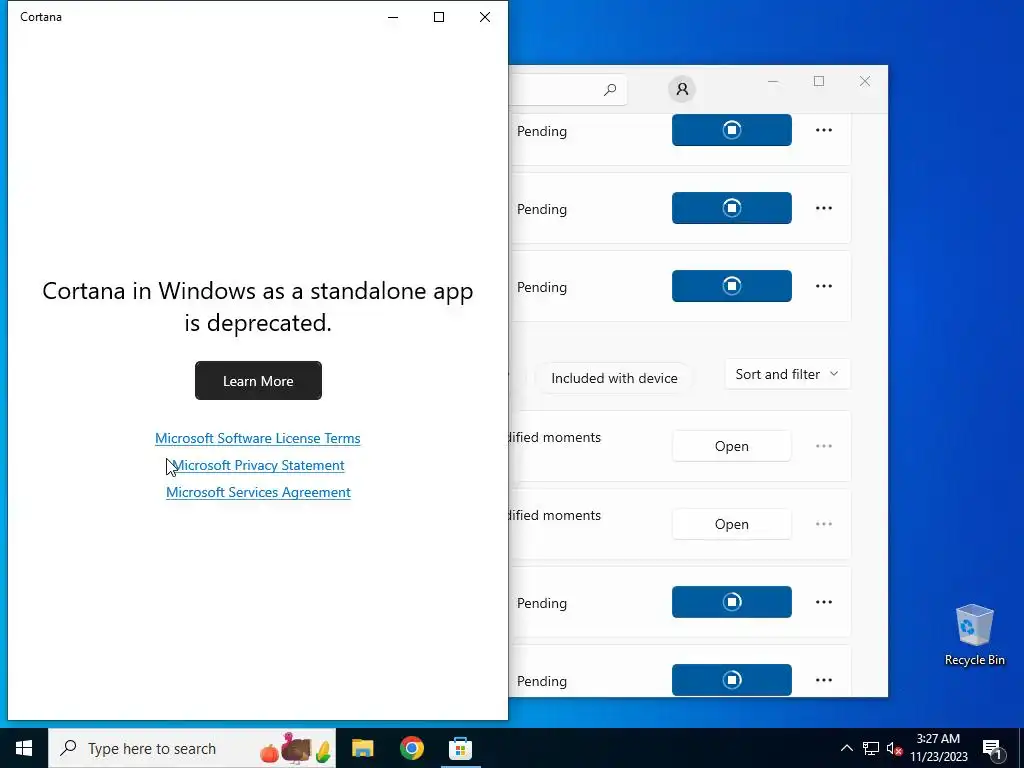Open more options for the topmost Pending item
This screenshot has width=1024, height=768.
pyautogui.click(x=824, y=130)
